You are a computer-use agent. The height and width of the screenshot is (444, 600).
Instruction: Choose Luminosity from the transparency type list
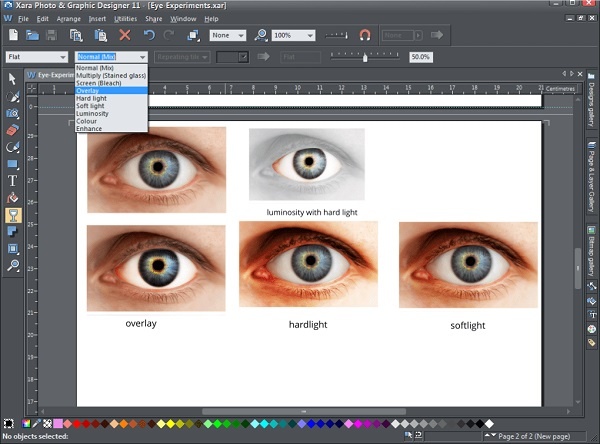pyautogui.click(x=93, y=113)
